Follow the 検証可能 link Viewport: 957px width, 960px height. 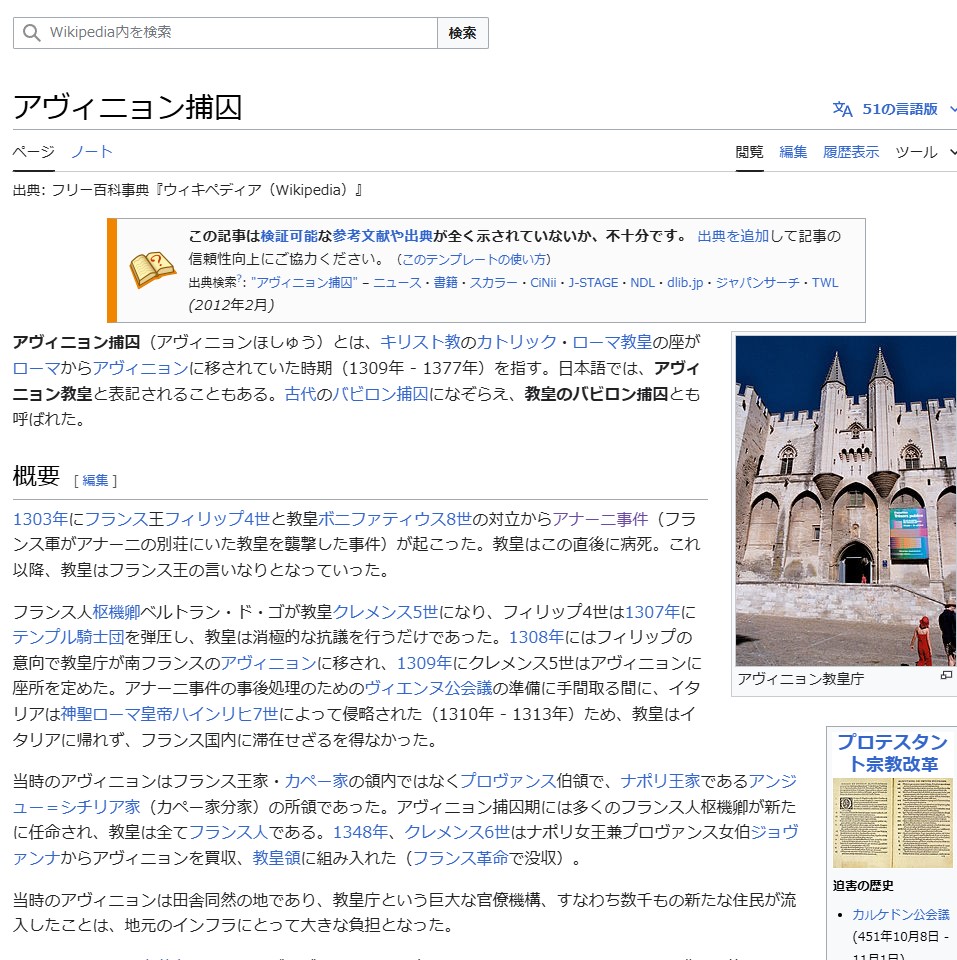pos(289,236)
